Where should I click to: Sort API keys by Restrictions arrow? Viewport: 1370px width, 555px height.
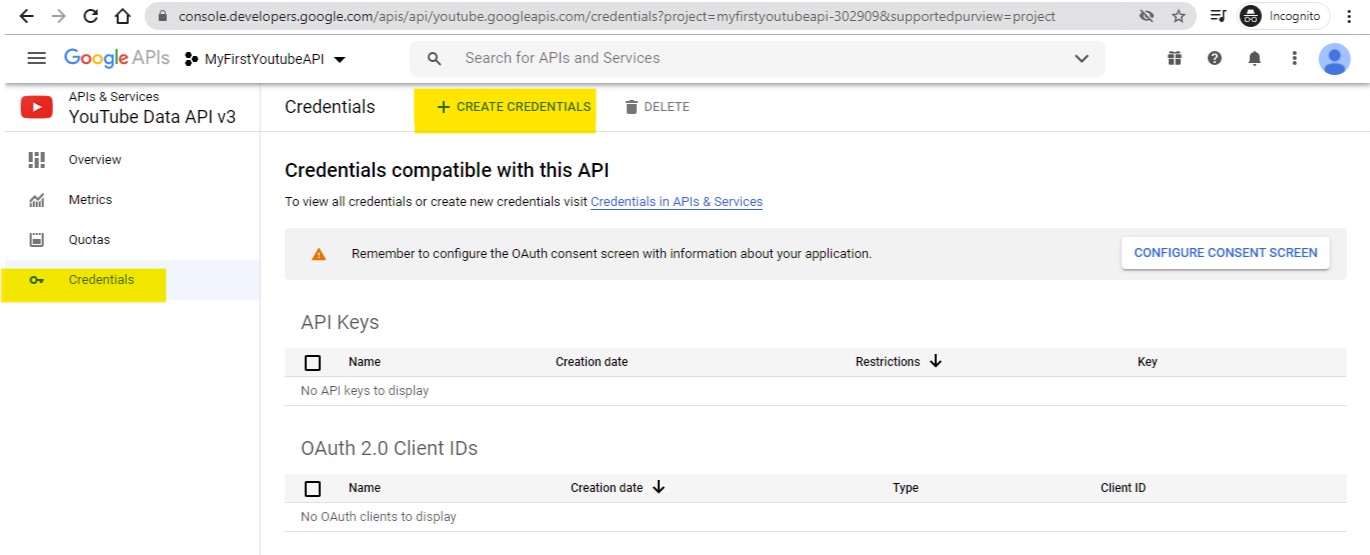pyautogui.click(x=935, y=361)
